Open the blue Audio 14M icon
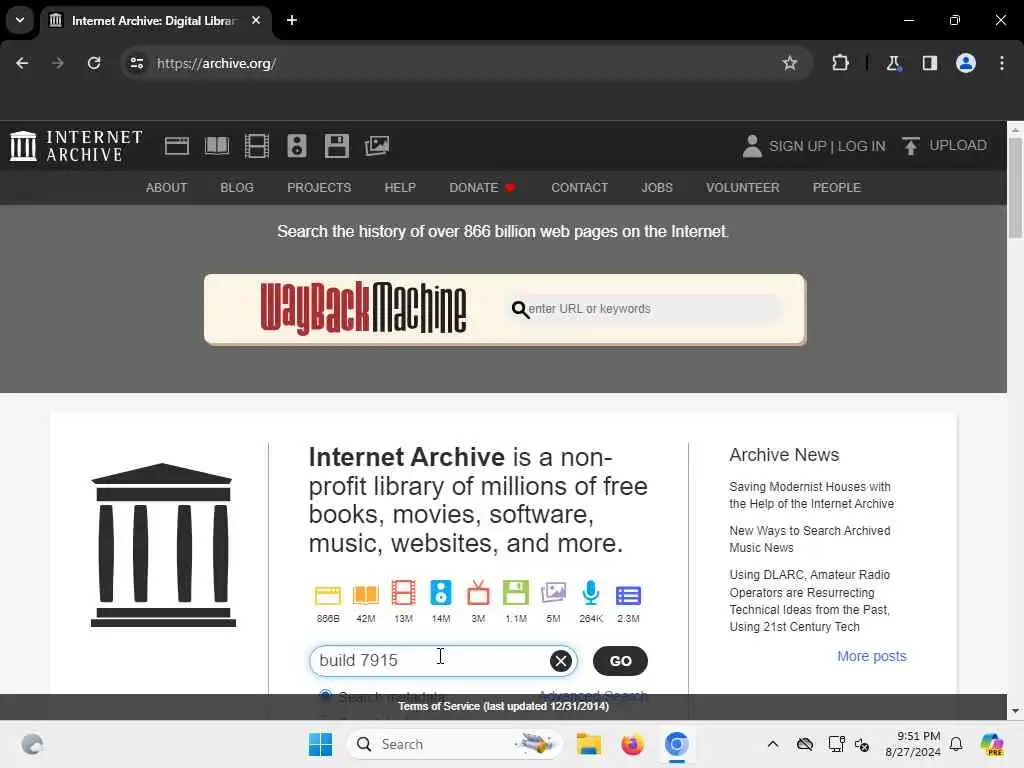 tap(441, 593)
